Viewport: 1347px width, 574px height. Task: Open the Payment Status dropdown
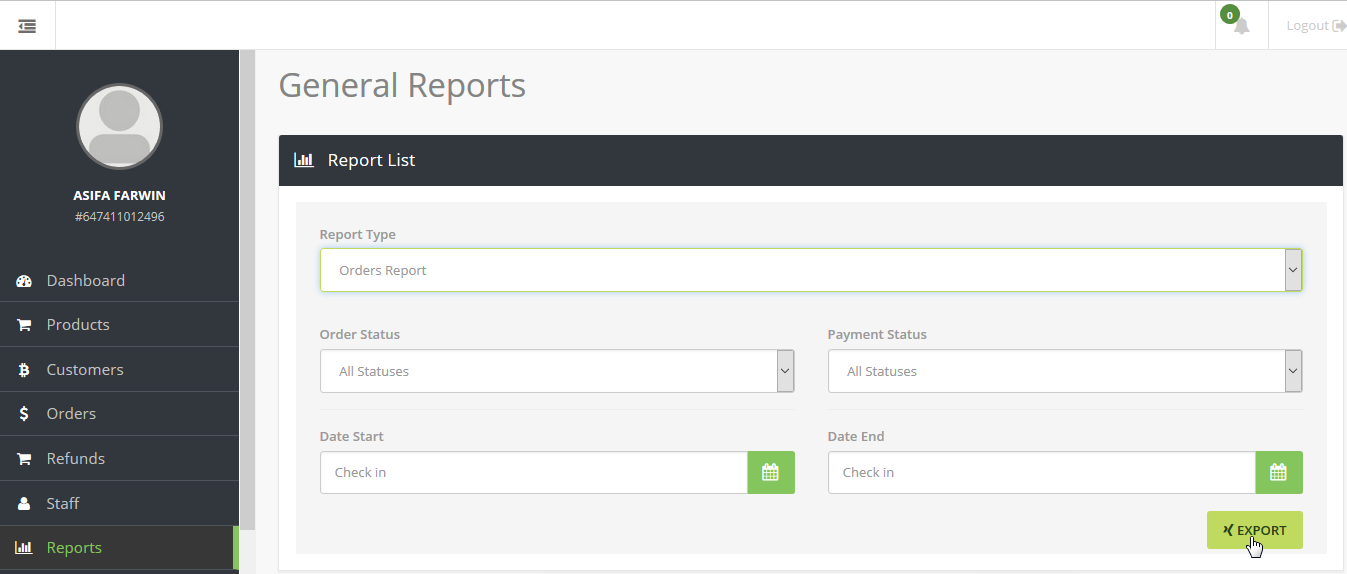[1065, 371]
